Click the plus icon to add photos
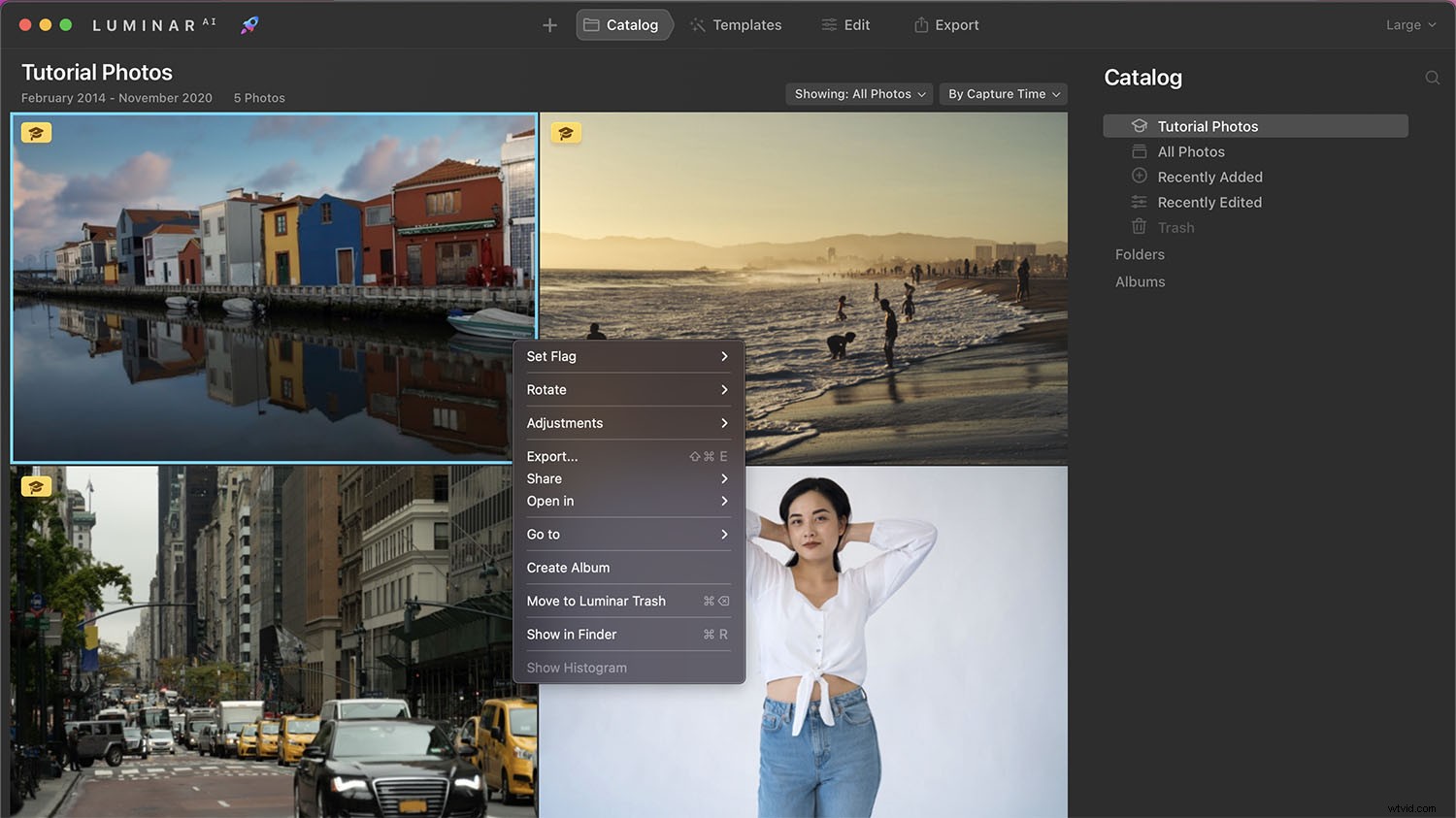This screenshot has height=818, width=1456. pyautogui.click(x=549, y=25)
